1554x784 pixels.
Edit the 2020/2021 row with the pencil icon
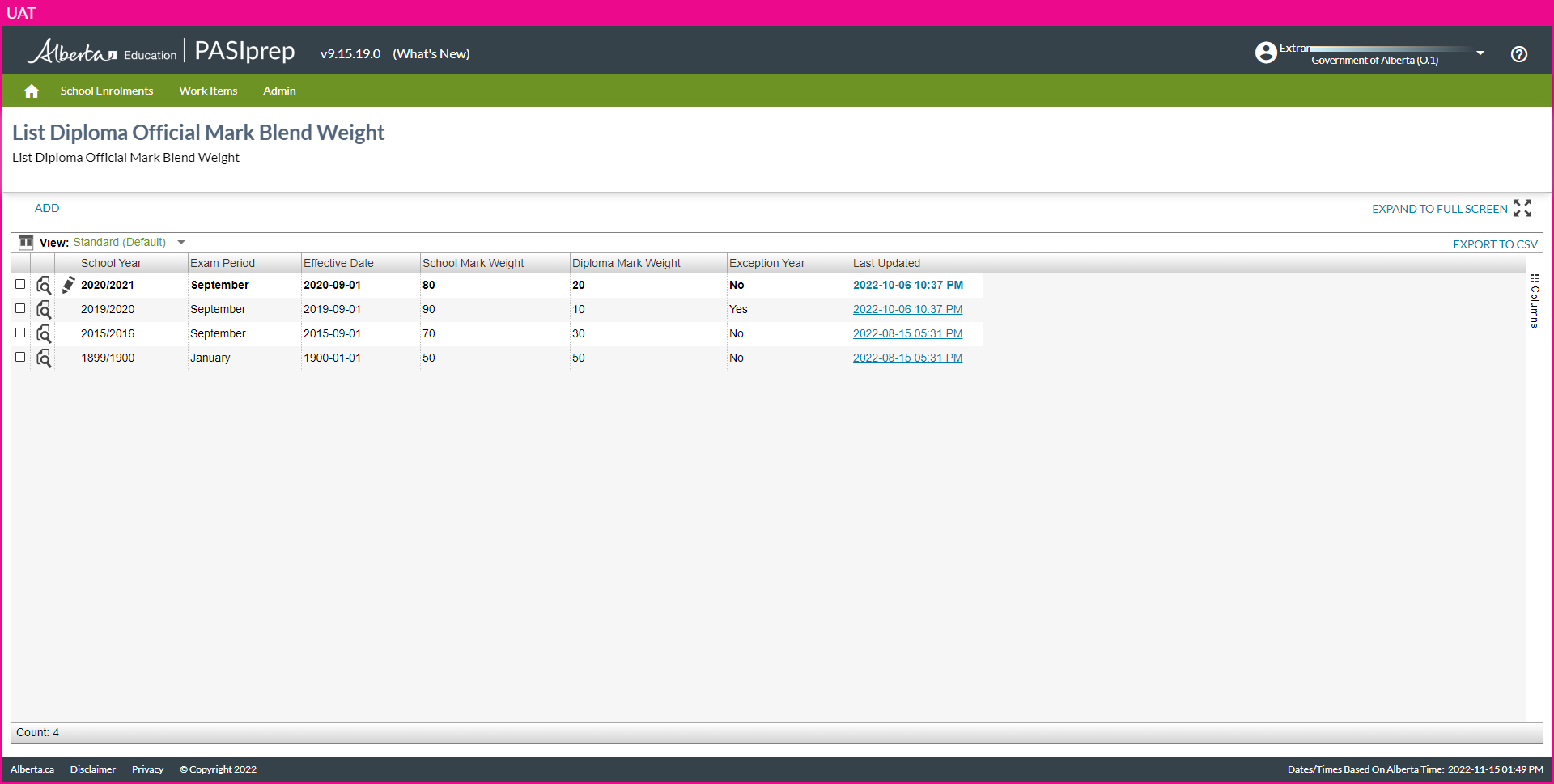tap(68, 285)
